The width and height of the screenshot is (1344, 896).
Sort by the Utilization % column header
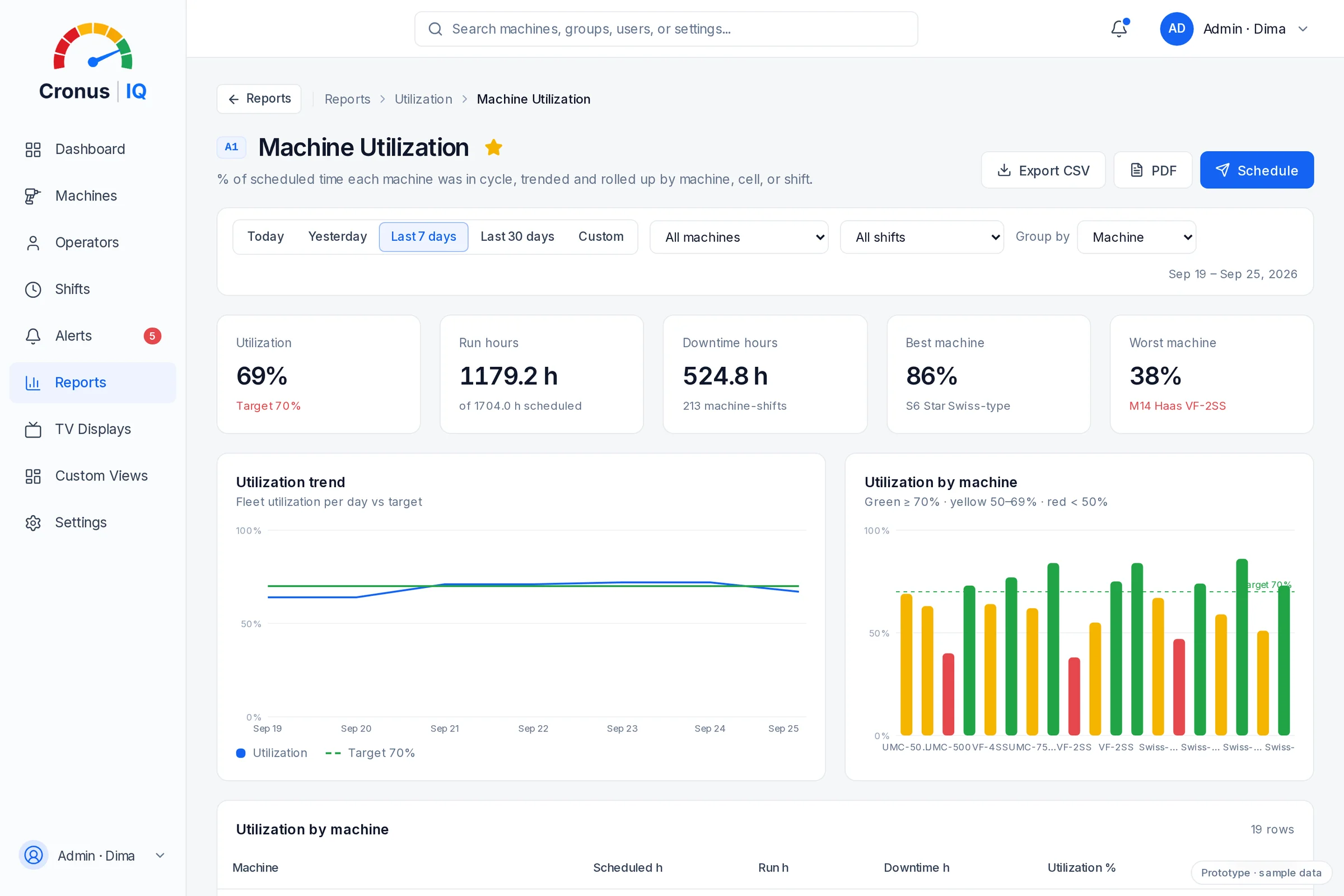click(1081, 867)
